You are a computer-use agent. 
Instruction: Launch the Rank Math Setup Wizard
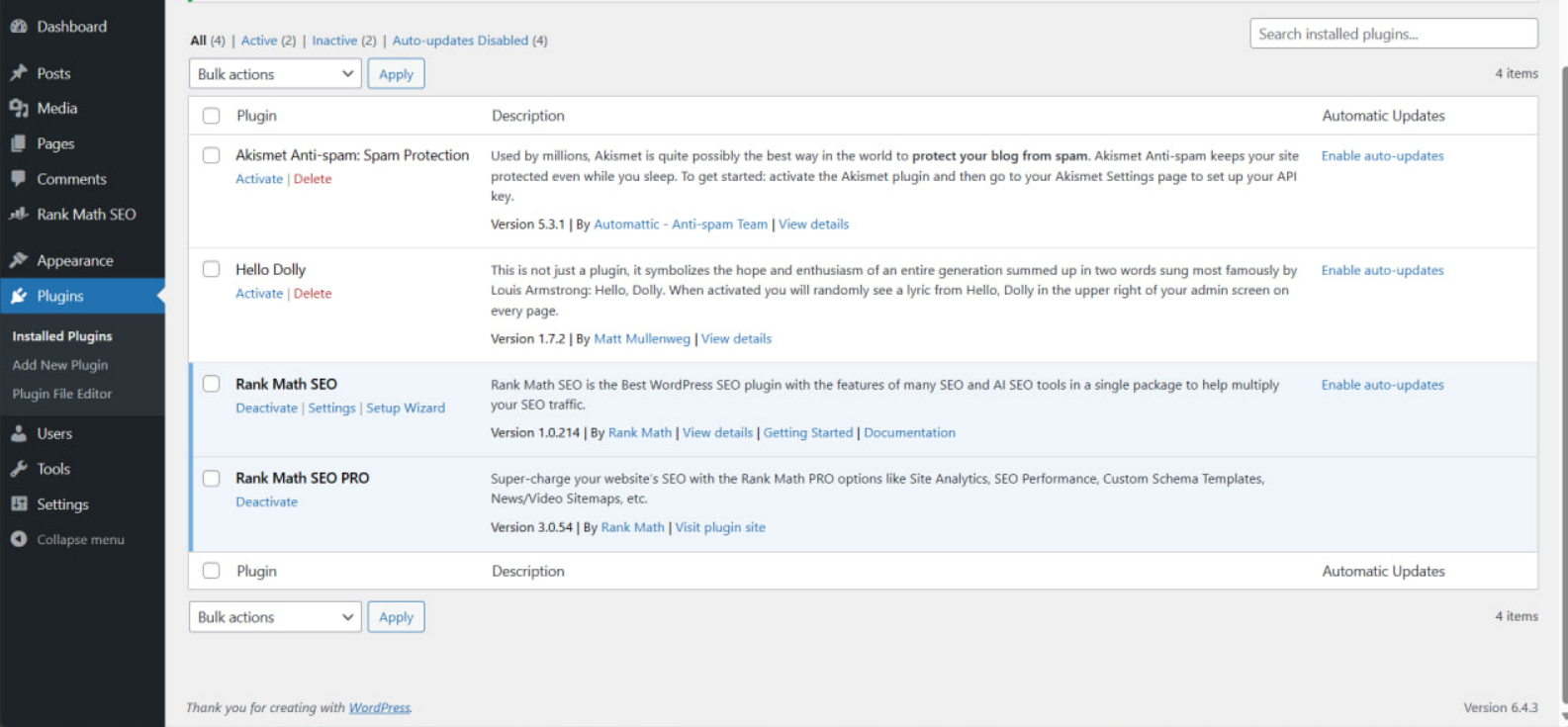pos(406,409)
